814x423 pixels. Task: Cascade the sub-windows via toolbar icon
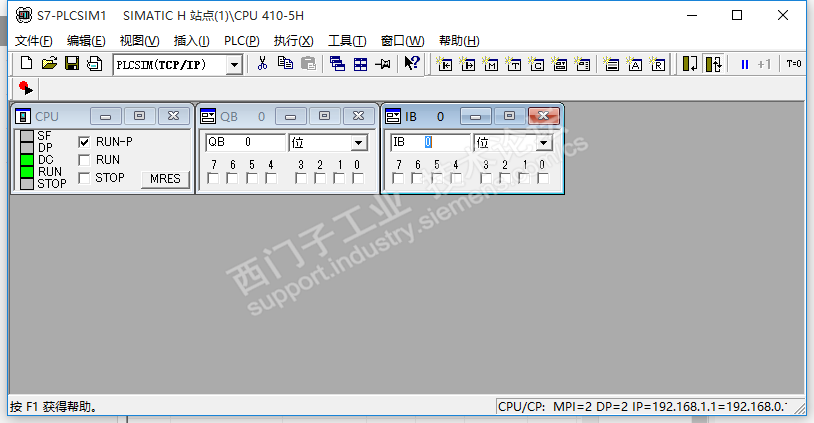point(337,64)
